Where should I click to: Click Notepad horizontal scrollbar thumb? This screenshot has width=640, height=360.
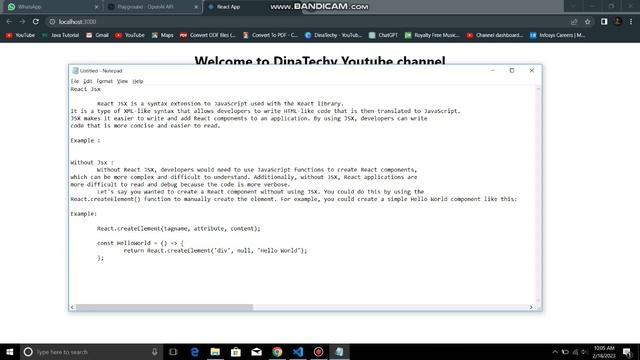(164, 307)
